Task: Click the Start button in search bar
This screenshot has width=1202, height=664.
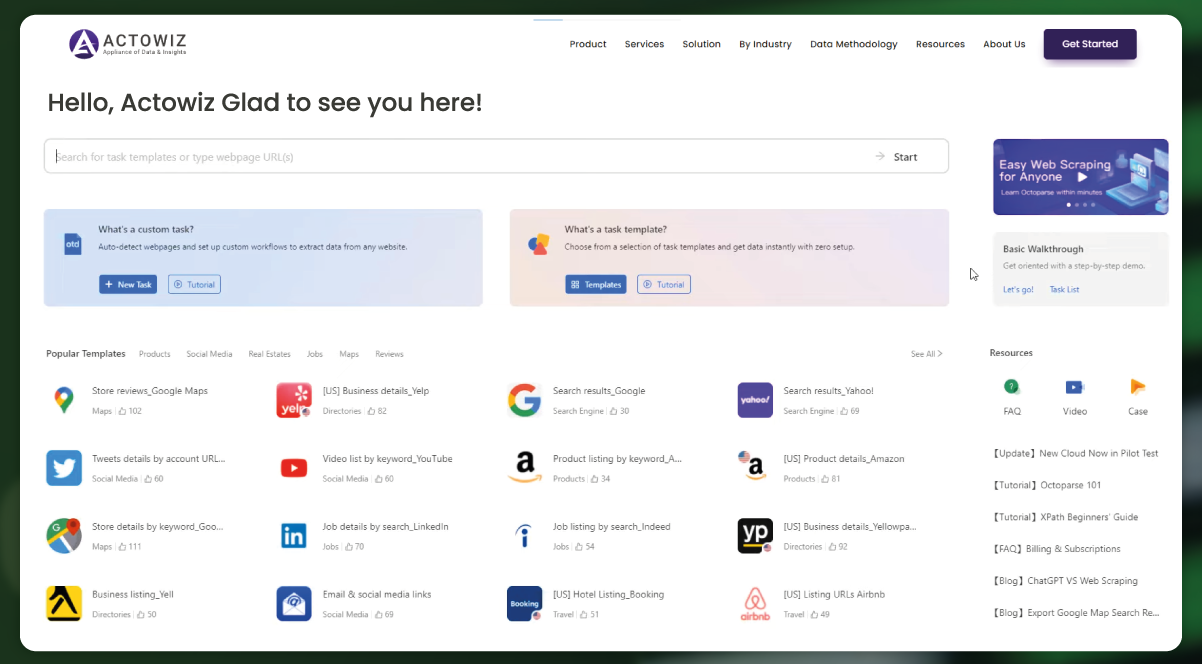Action: tap(896, 157)
